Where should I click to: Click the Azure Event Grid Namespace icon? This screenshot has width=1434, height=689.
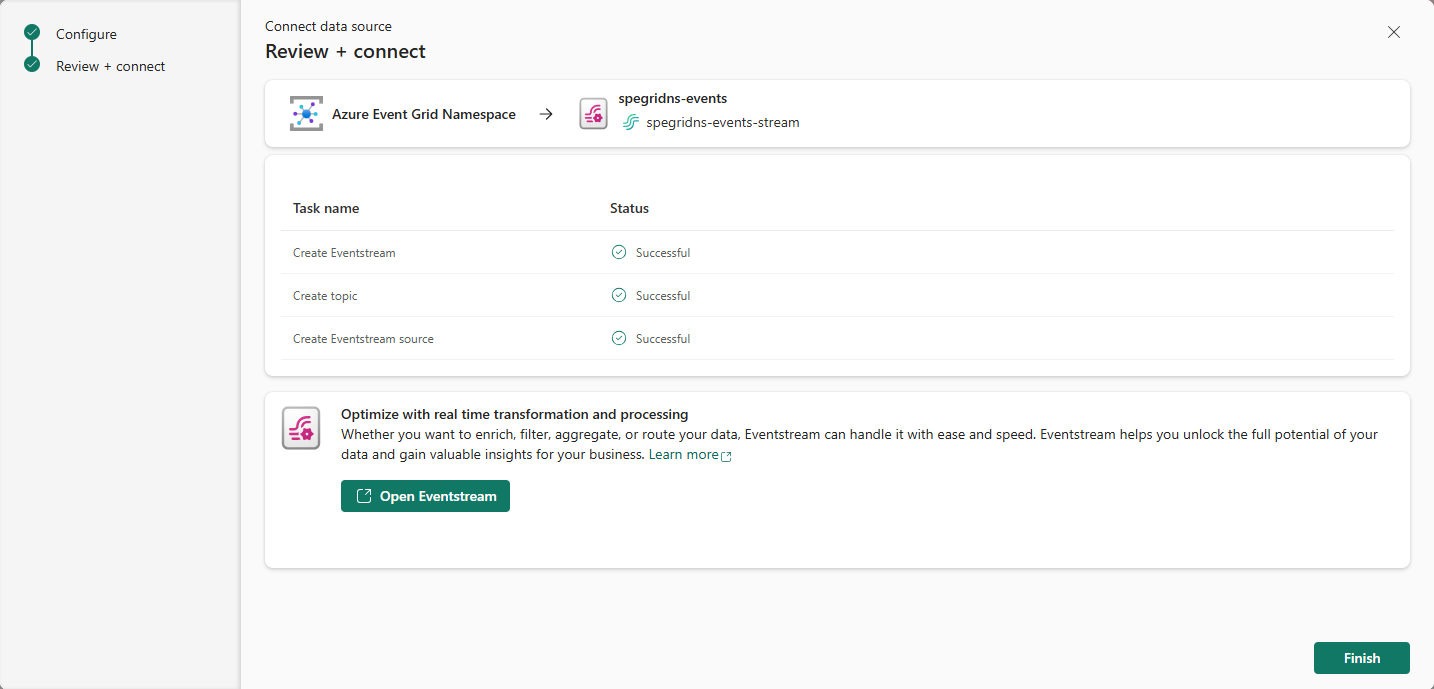coord(306,114)
